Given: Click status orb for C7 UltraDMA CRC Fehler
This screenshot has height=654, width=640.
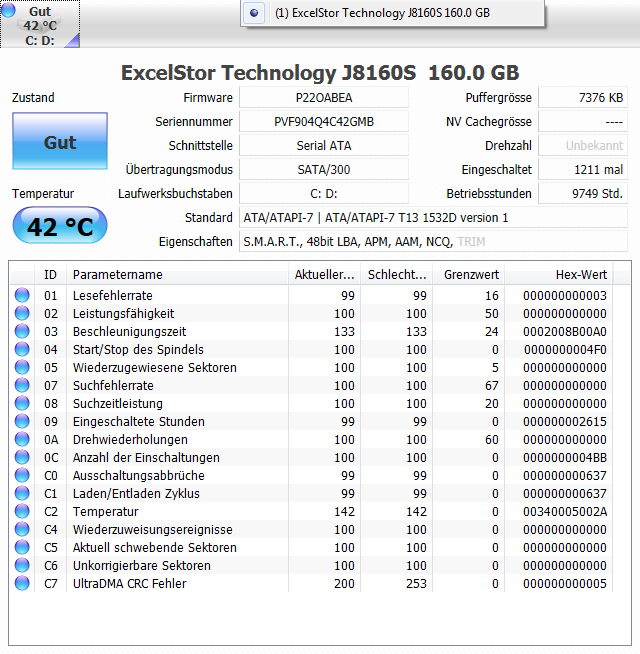Looking at the screenshot, I should [22, 583].
